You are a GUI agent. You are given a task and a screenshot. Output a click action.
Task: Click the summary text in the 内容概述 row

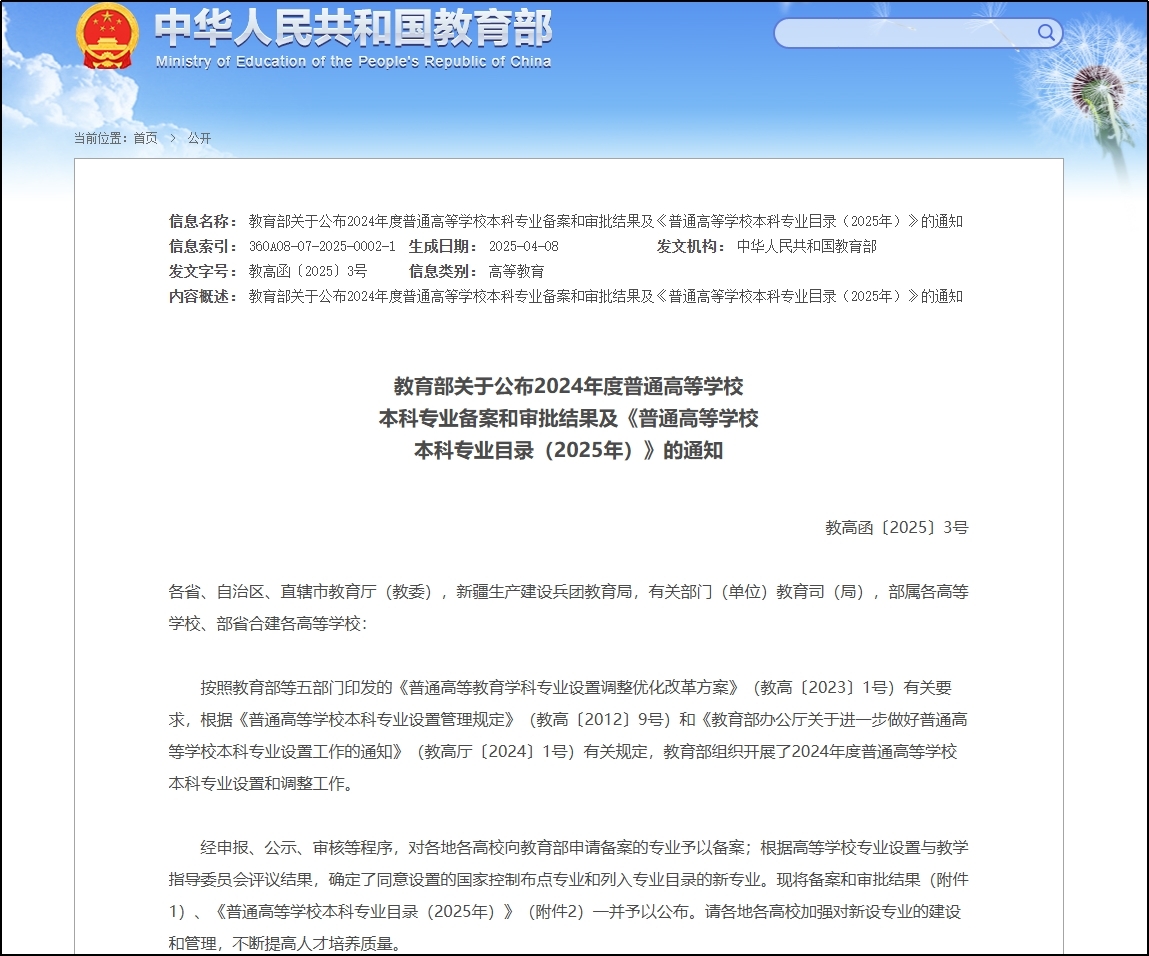coord(605,296)
